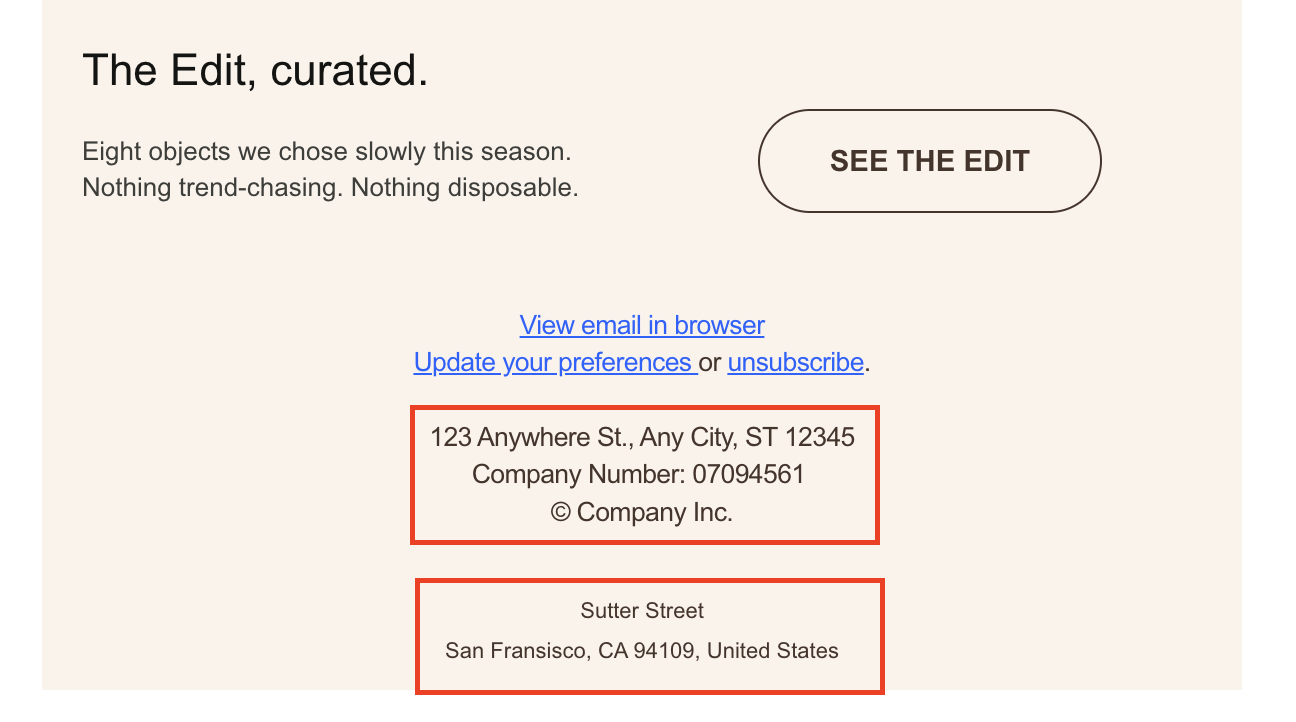Click the "Nothing trend-chasing. Nothing disposable." line
The image size is (1296, 722).
[330, 187]
